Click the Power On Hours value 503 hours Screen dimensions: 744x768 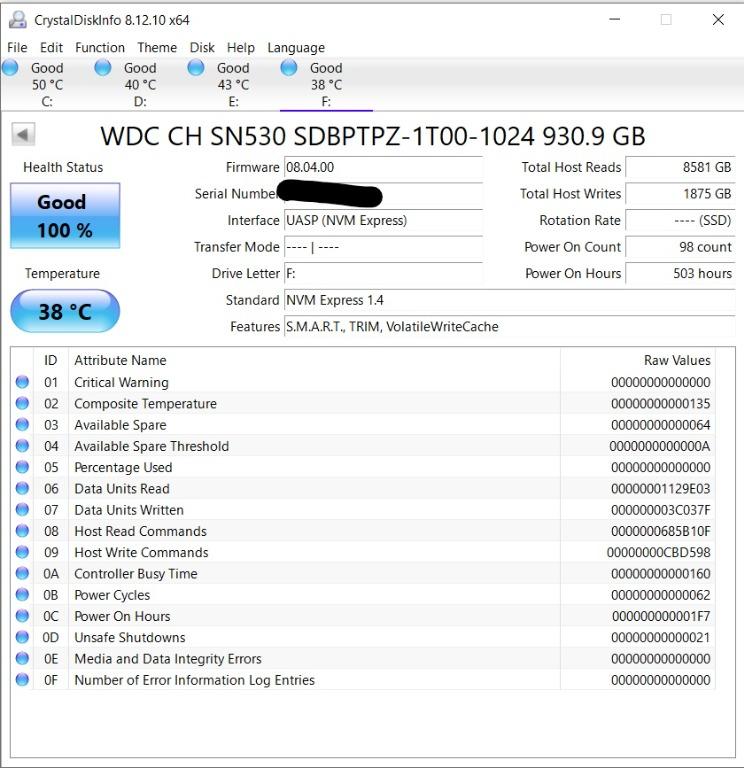680,273
